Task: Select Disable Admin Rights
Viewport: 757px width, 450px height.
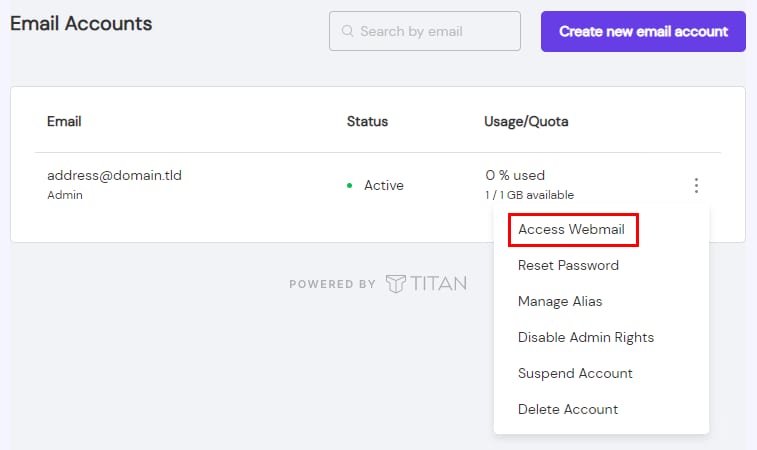Action: click(x=586, y=337)
